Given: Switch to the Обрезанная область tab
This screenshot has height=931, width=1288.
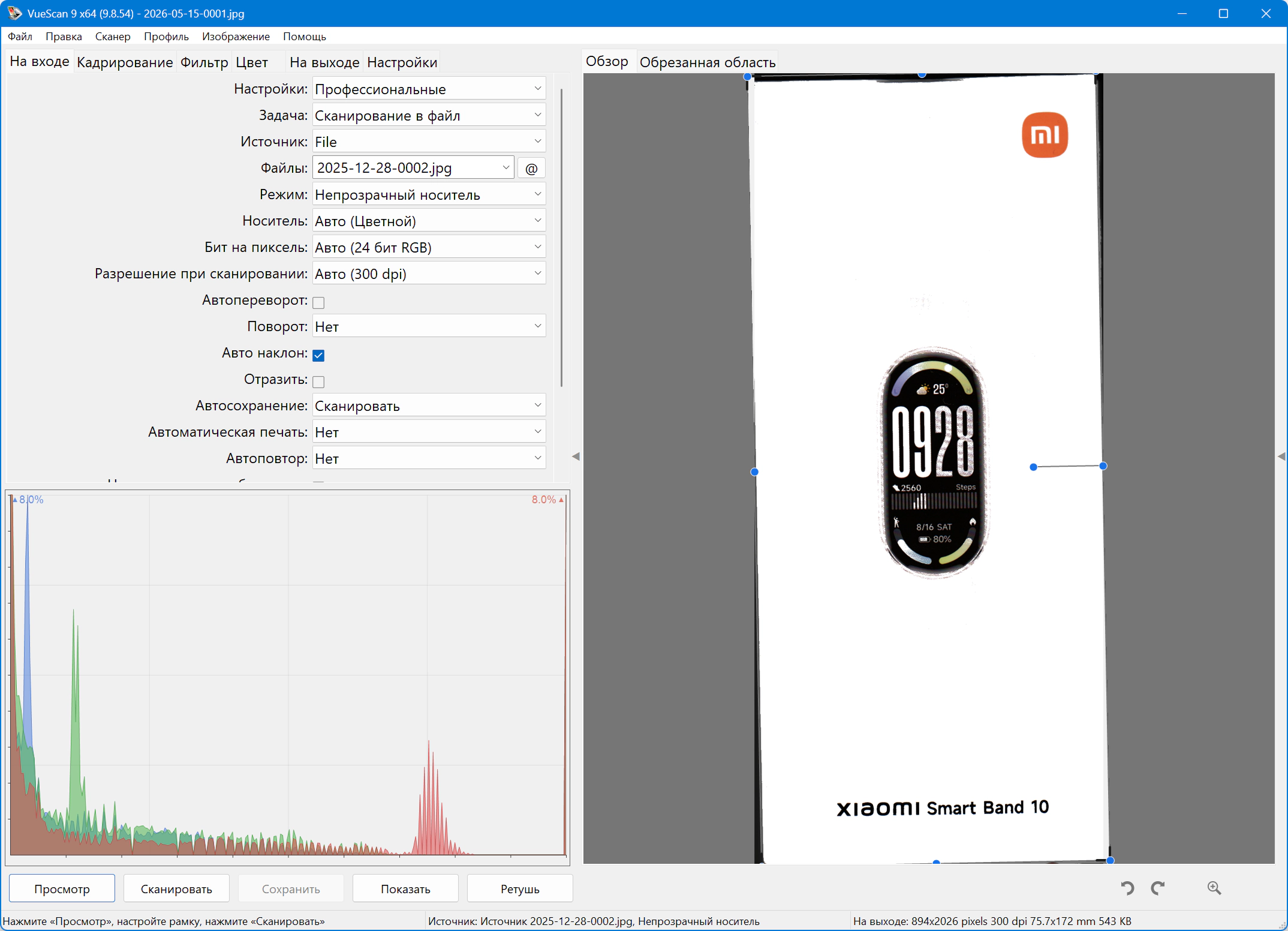Looking at the screenshot, I should pyautogui.click(x=708, y=62).
